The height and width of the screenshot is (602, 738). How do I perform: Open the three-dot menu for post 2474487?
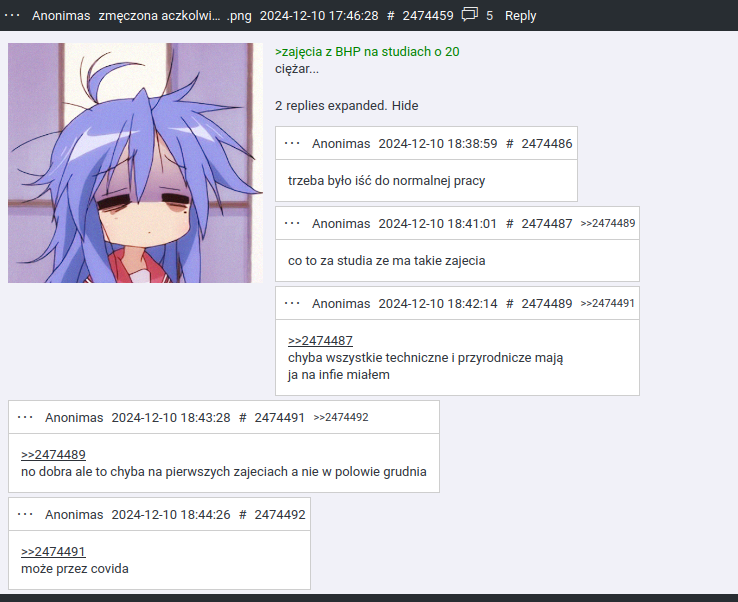pos(292,223)
